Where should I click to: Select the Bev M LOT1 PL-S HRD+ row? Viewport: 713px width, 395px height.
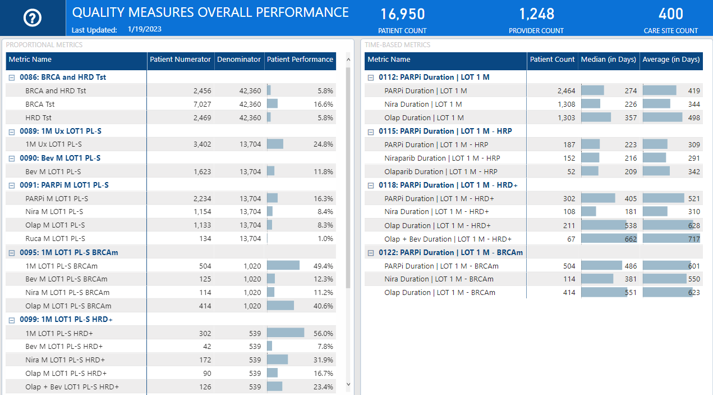(171, 346)
